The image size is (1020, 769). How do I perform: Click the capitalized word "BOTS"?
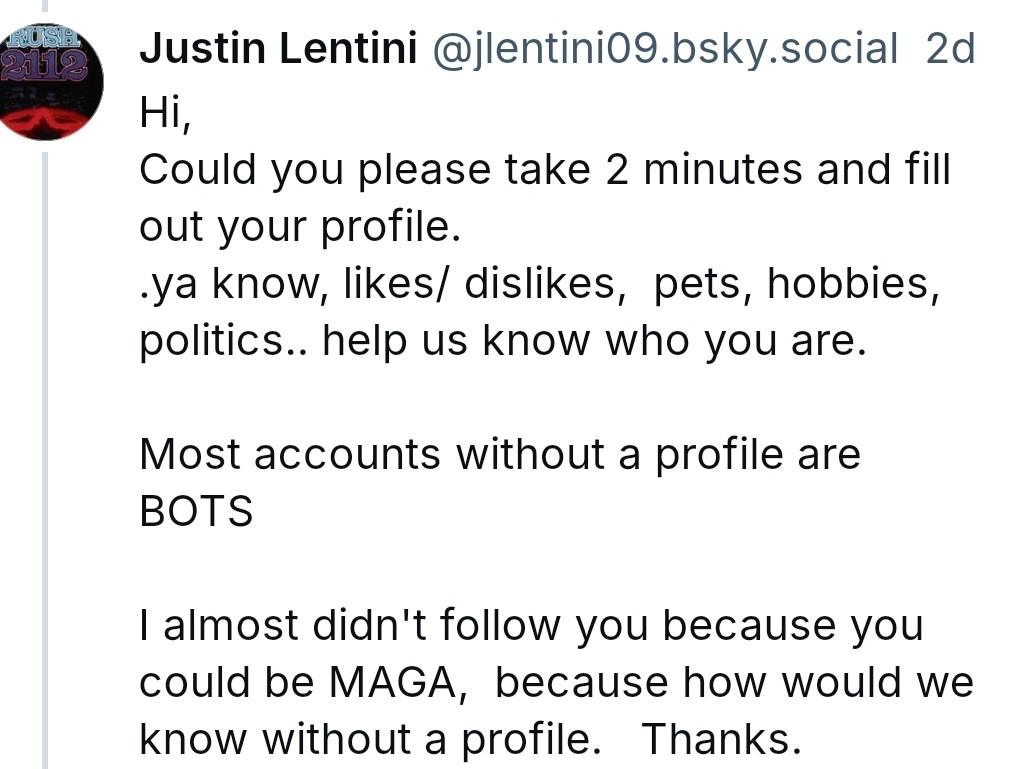(196, 511)
